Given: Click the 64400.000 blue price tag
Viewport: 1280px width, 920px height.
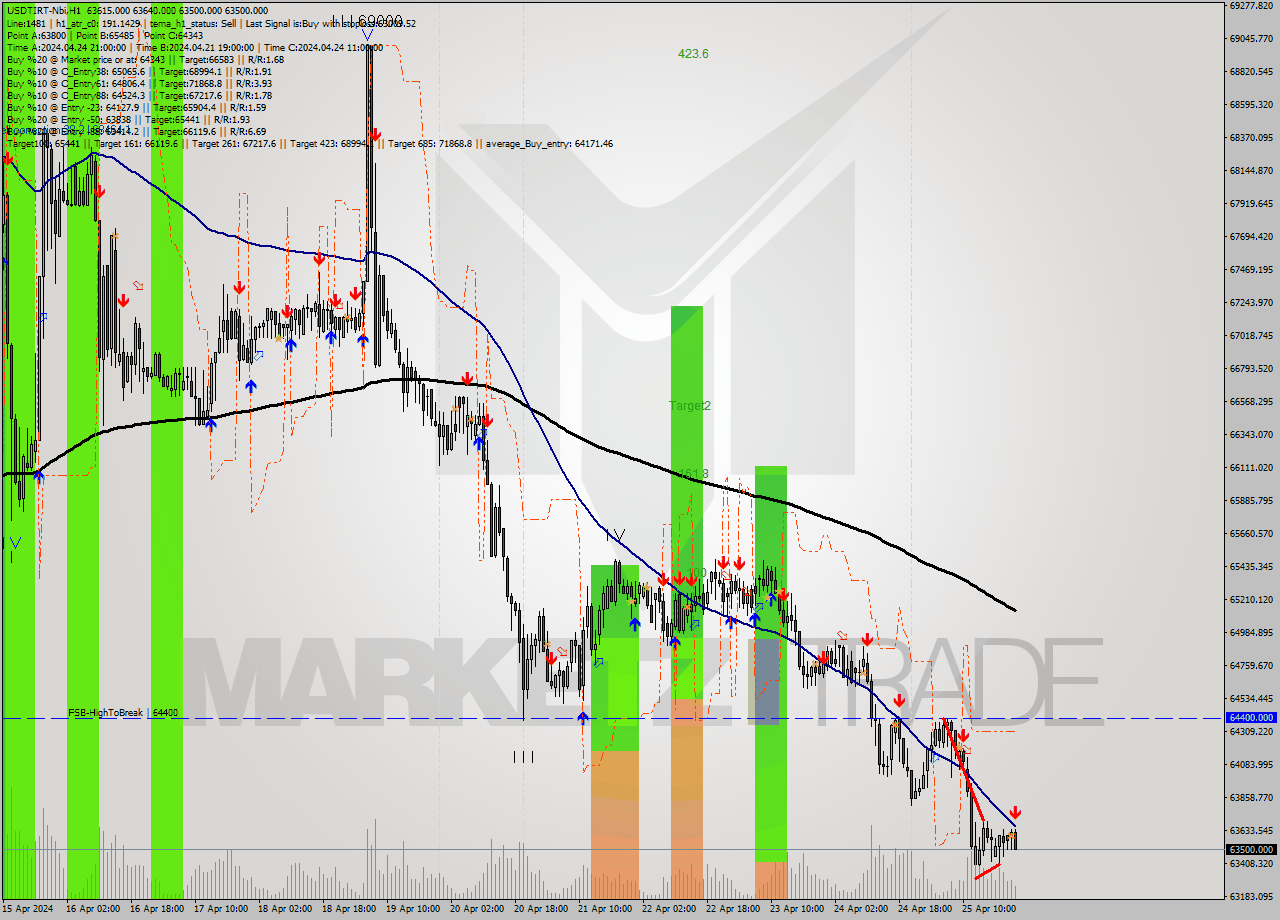Looking at the screenshot, I should coord(1250,717).
